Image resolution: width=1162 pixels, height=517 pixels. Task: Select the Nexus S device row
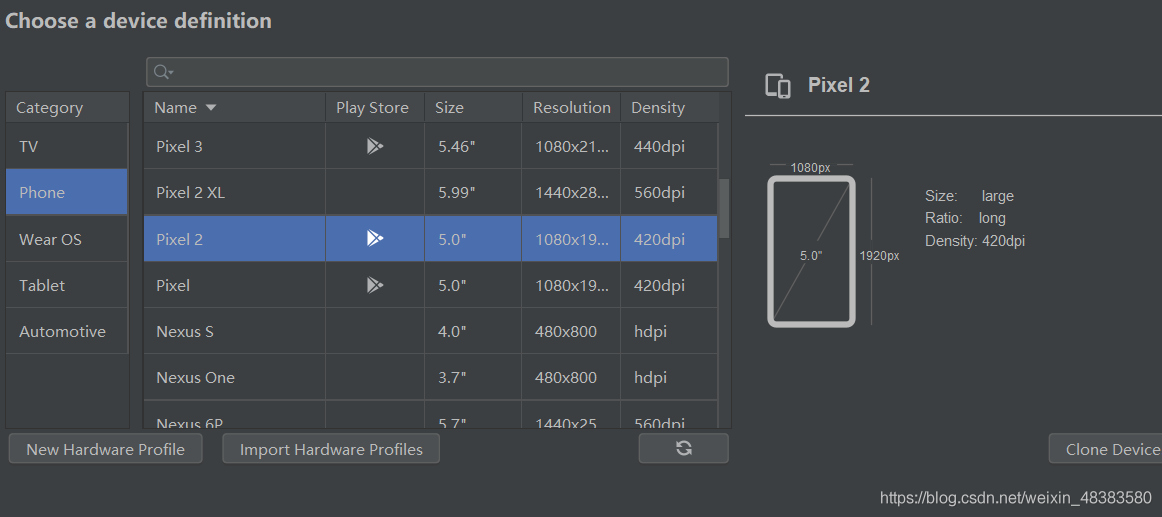431,331
